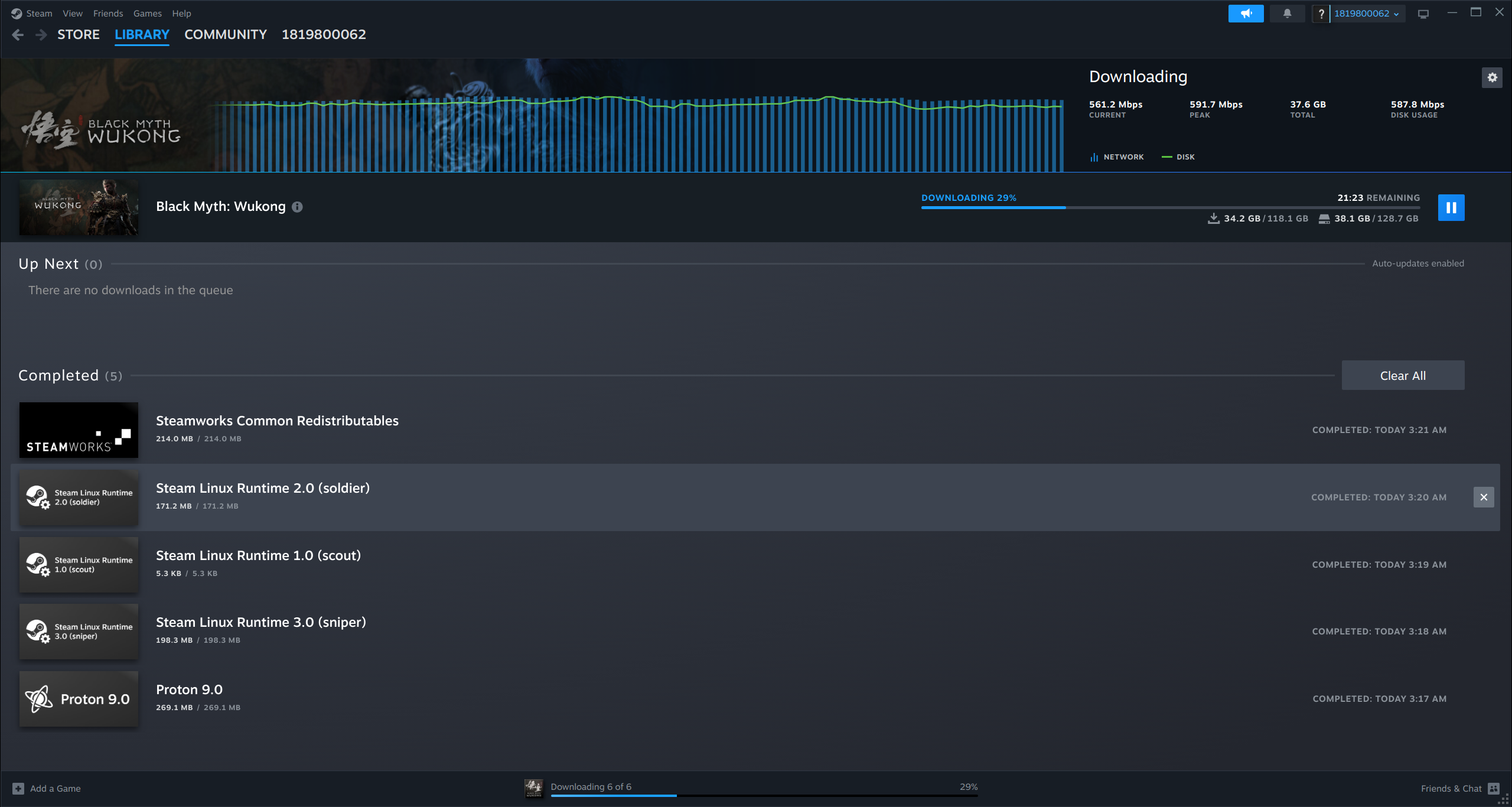Image resolution: width=1512 pixels, height=807 pixels.
Task: Click the help question mark icon
Action: 1321,14
